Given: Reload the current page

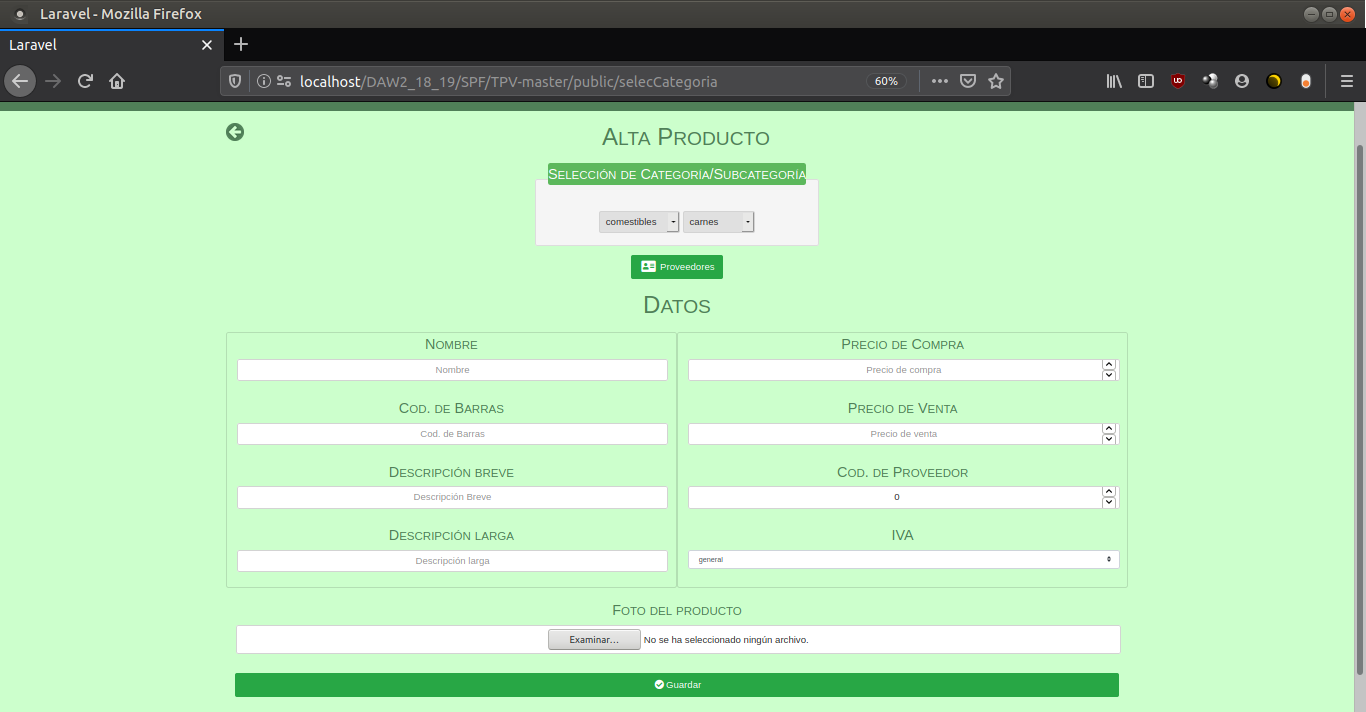Looking at the screenshot, I should click(85, 81).
